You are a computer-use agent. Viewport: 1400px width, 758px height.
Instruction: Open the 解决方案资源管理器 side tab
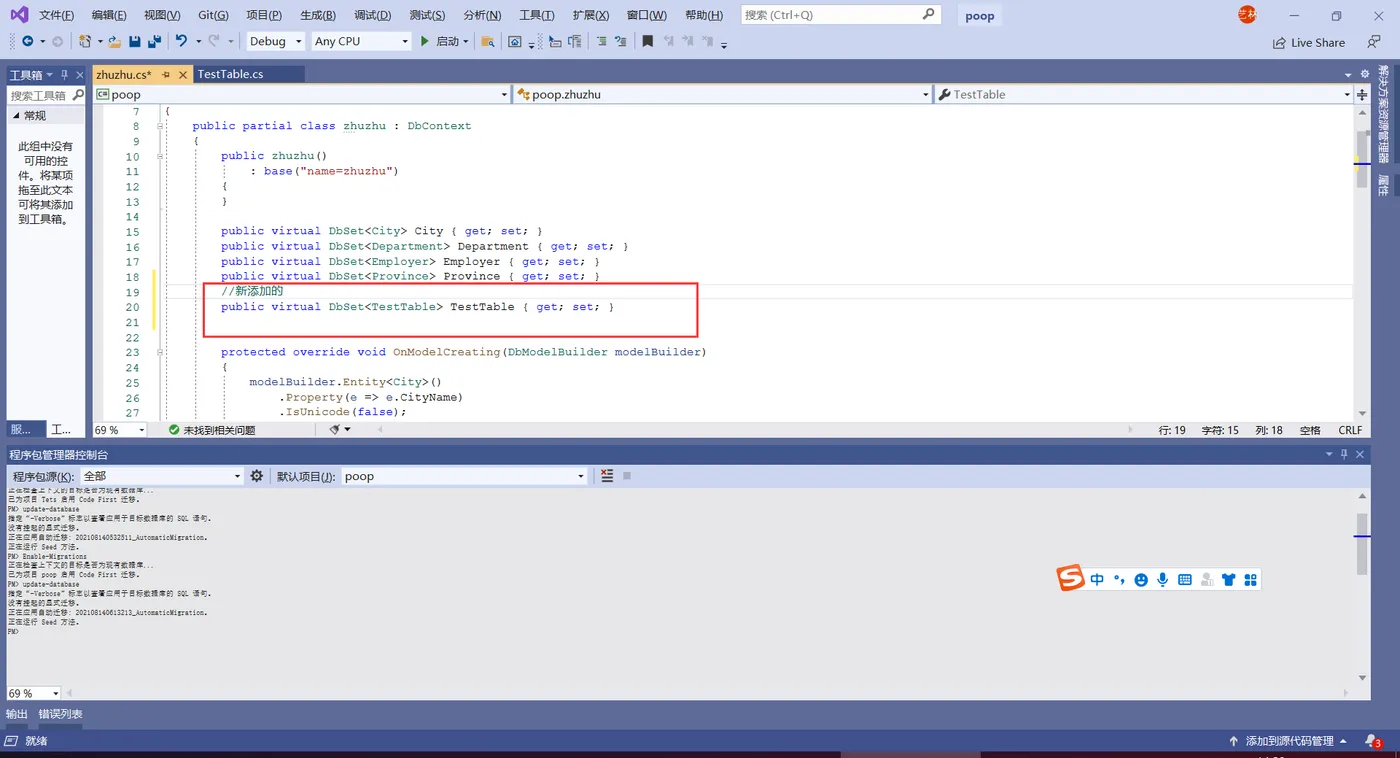point(1384,113)
